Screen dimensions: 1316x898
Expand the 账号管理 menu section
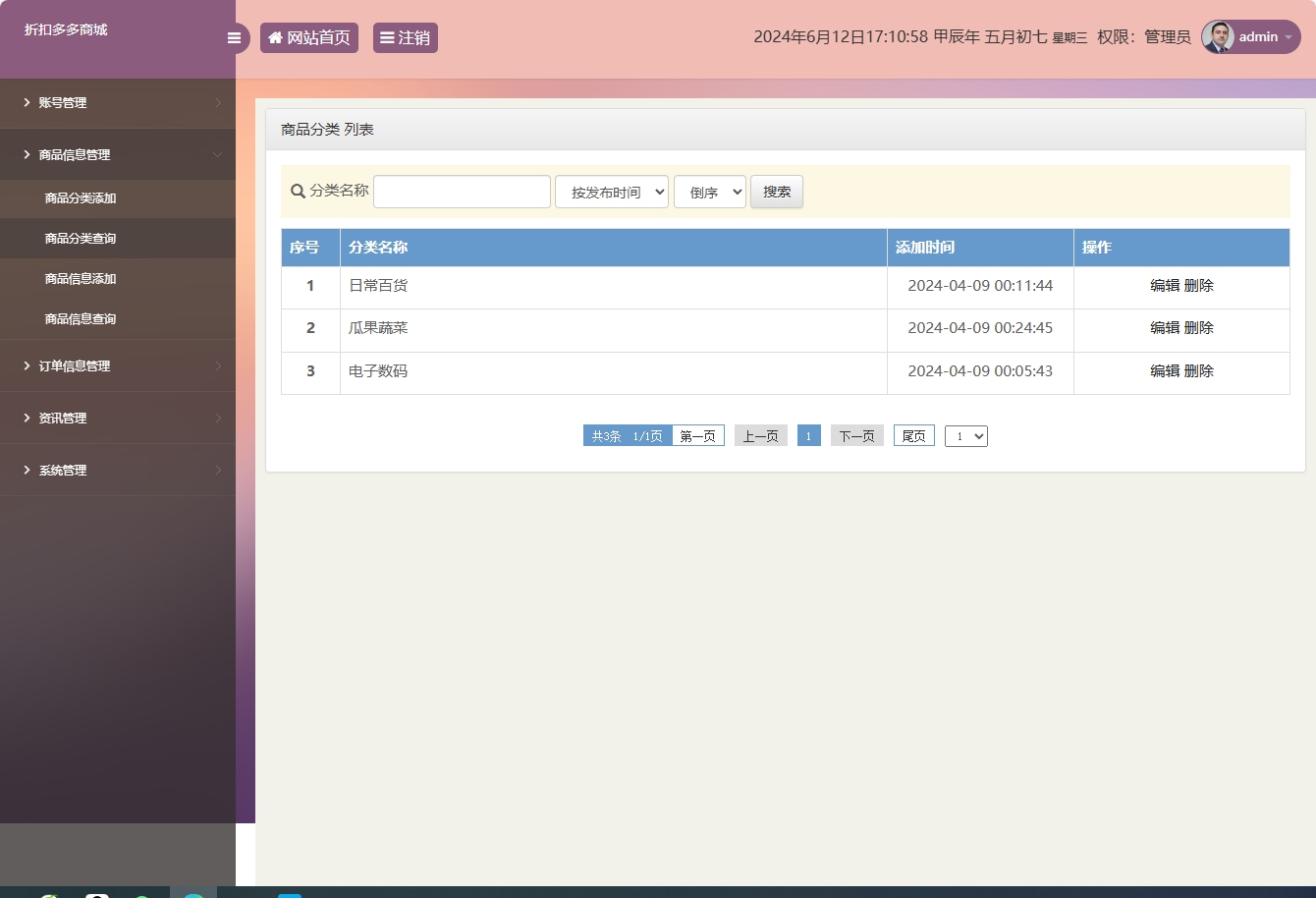63,102
